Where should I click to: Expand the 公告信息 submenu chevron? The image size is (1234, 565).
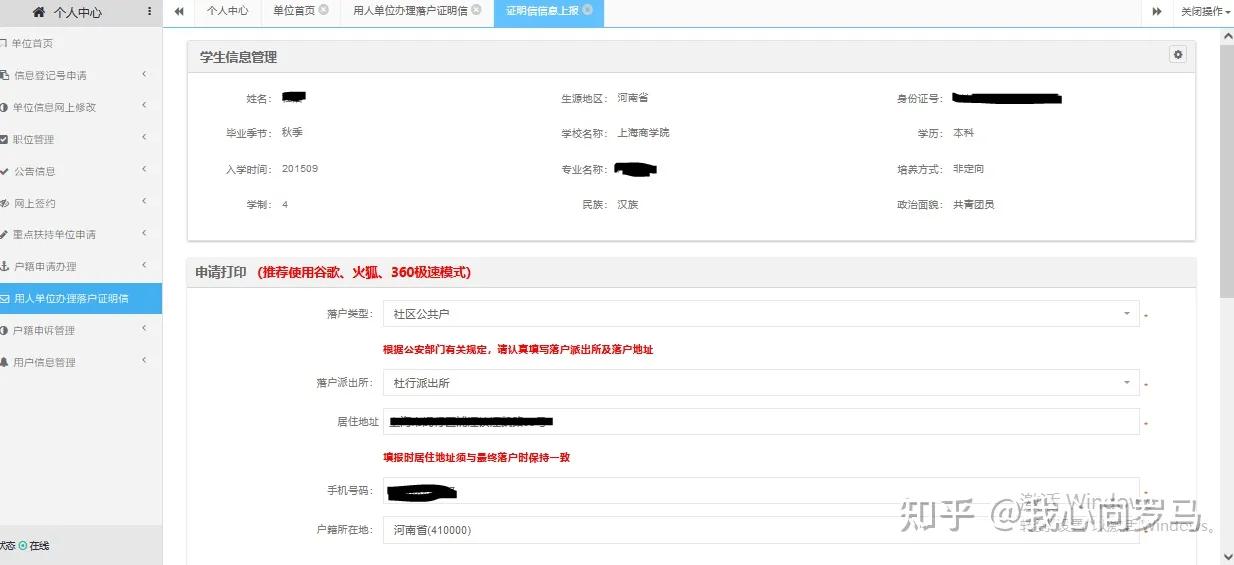click(145, 170)
